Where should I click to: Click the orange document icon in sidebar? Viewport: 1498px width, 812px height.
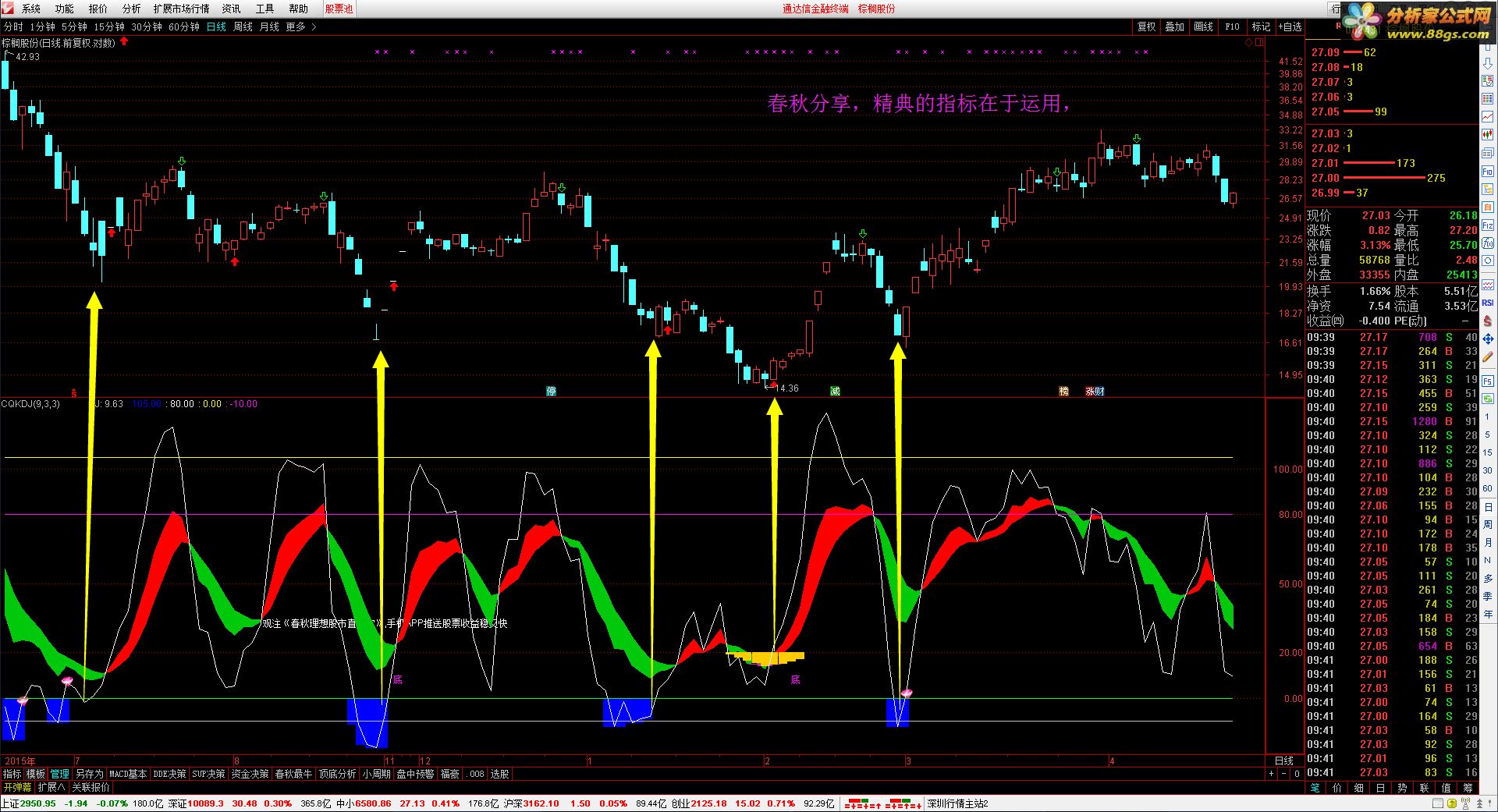(1488, 207)
